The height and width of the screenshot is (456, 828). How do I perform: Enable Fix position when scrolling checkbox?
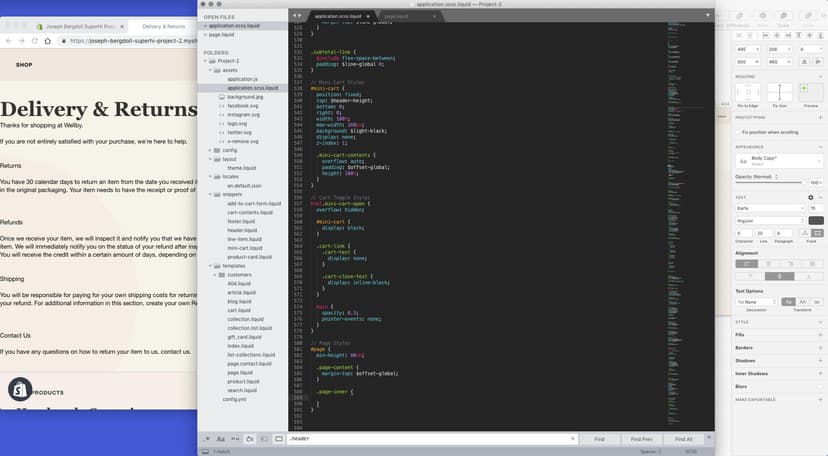tap(740, 131)
